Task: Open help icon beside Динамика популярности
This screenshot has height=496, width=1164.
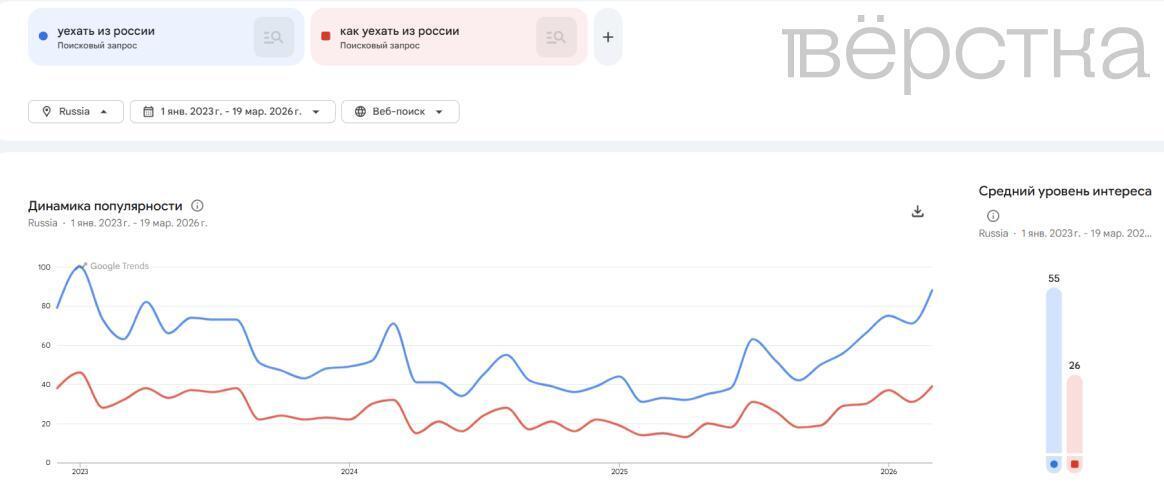Action: [x=197, y=206]
